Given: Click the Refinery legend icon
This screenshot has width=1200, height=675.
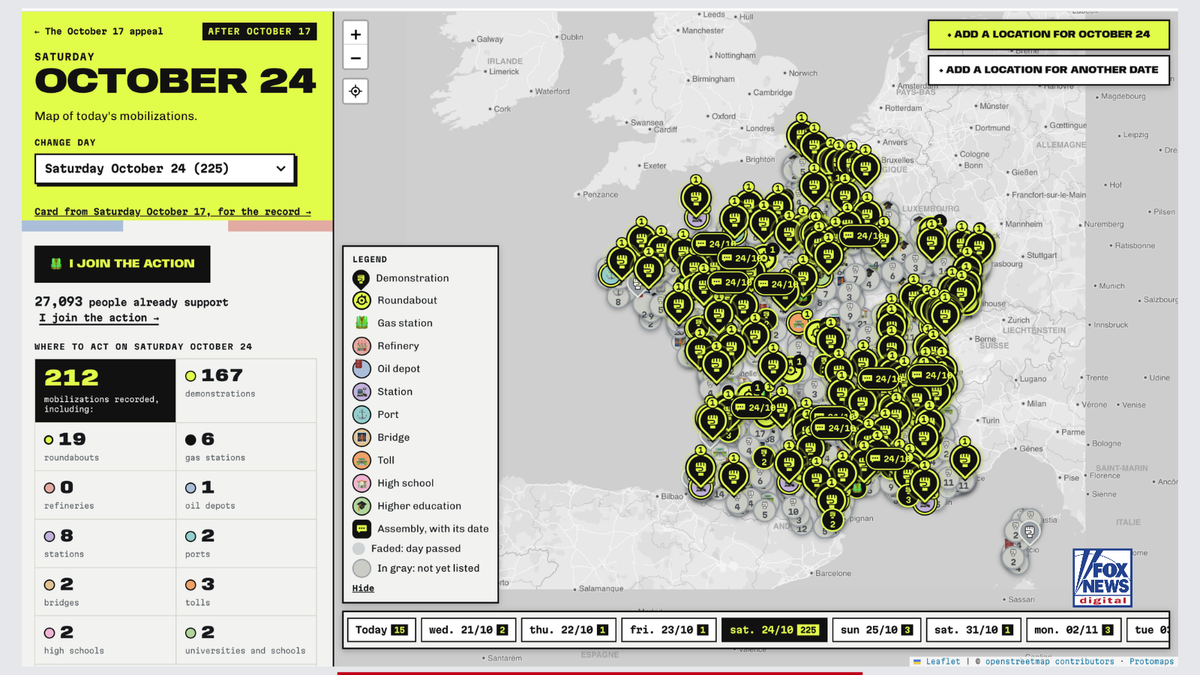Looking at the screenshot, I should click(x=361, y=346).
